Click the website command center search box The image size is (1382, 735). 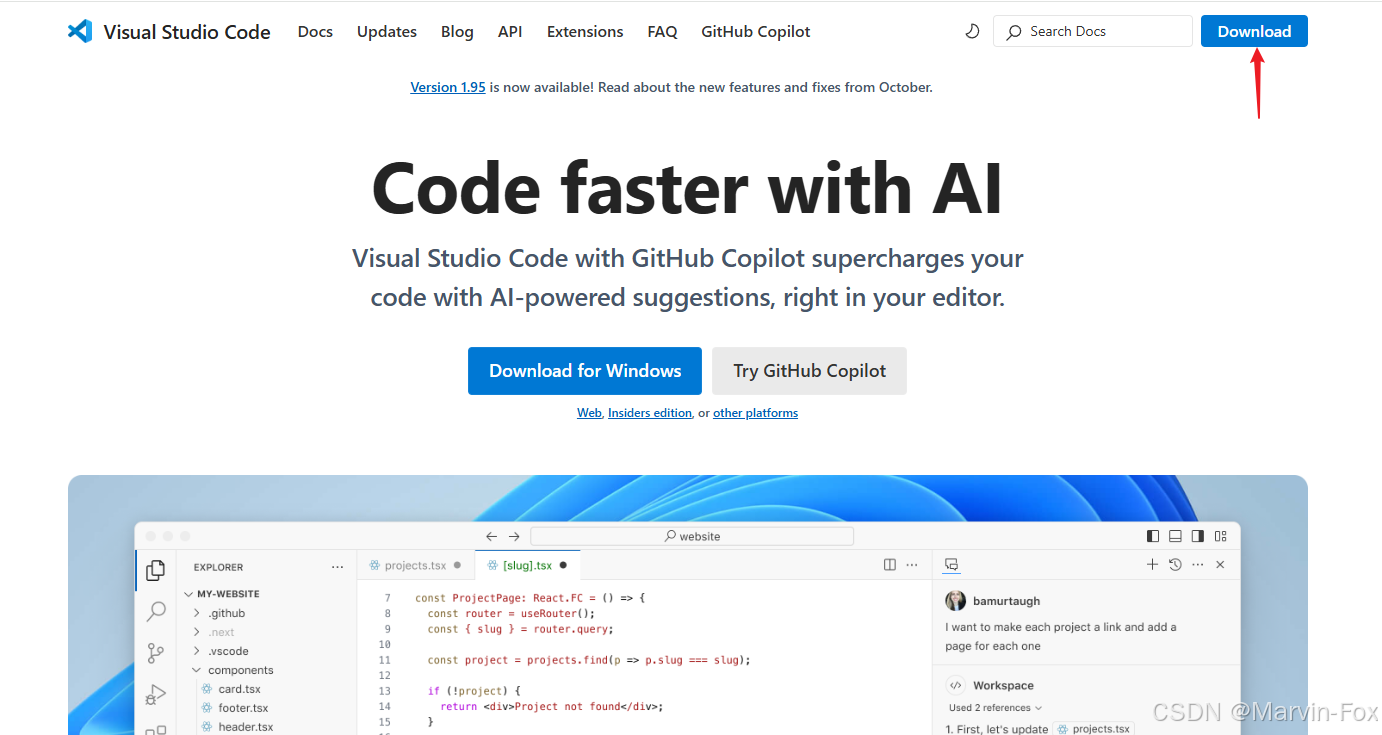click(692, 536)
